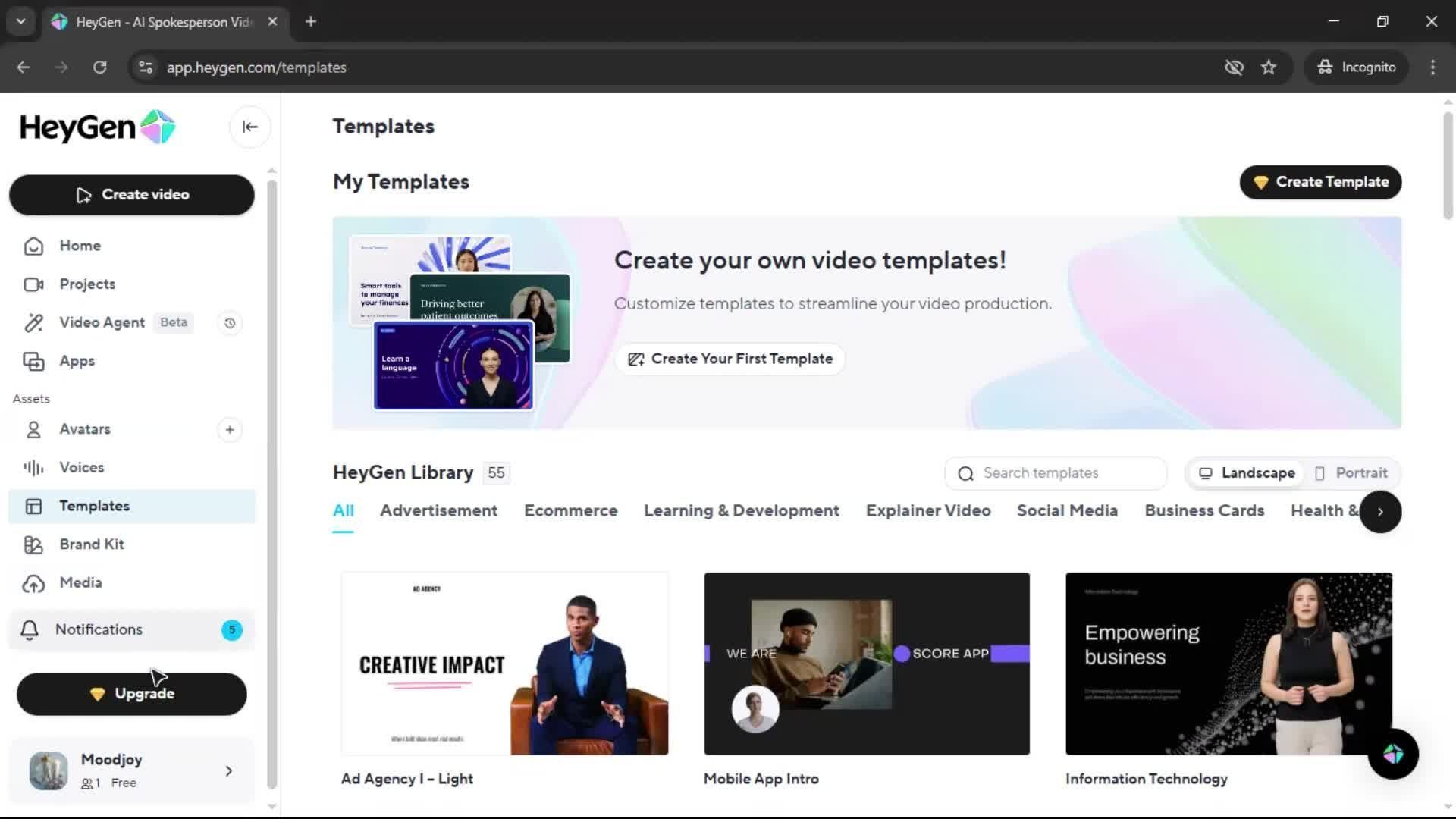
Task: Switch template view to Landscape
Action: [x=1247, y=473]
